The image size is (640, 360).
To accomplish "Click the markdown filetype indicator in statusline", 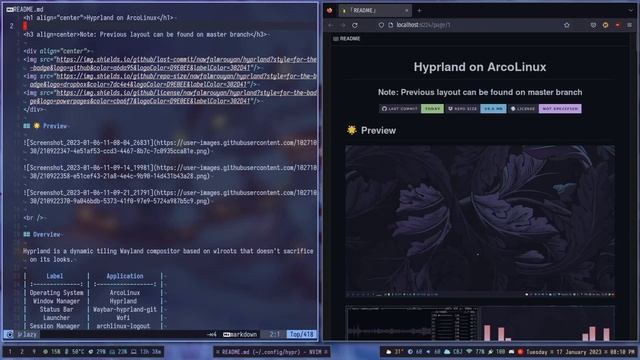I will tap(240, 335).
